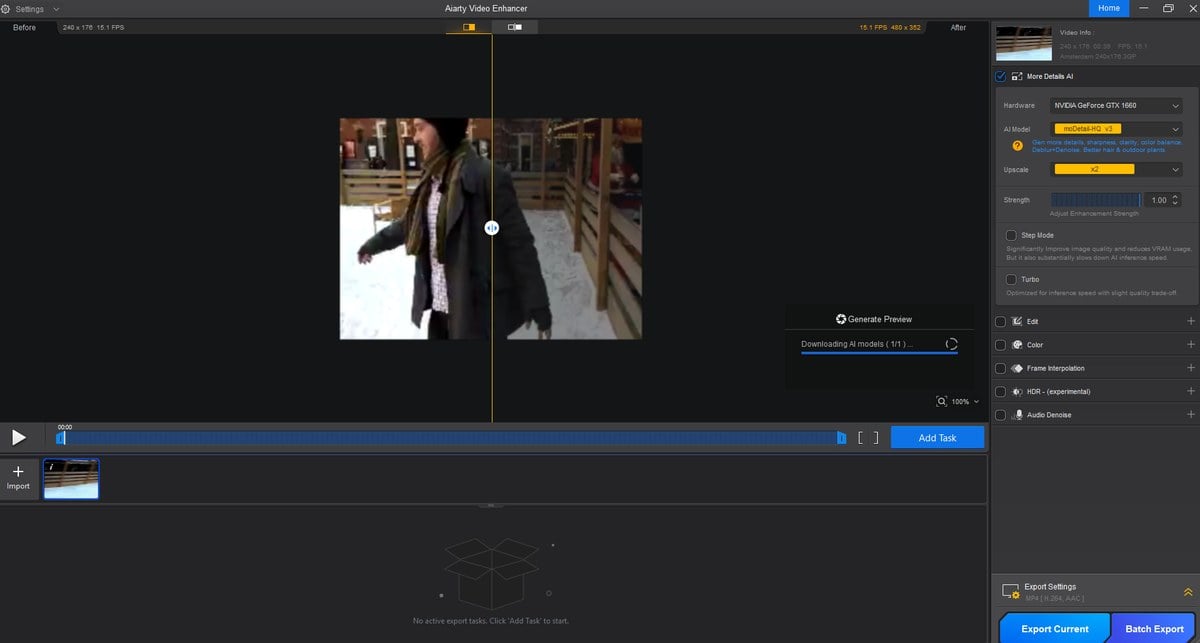This screenshot has height=643, width=1200.
Task: Tick the Audio Denoise checkbox
Action: pos(1001,414)
